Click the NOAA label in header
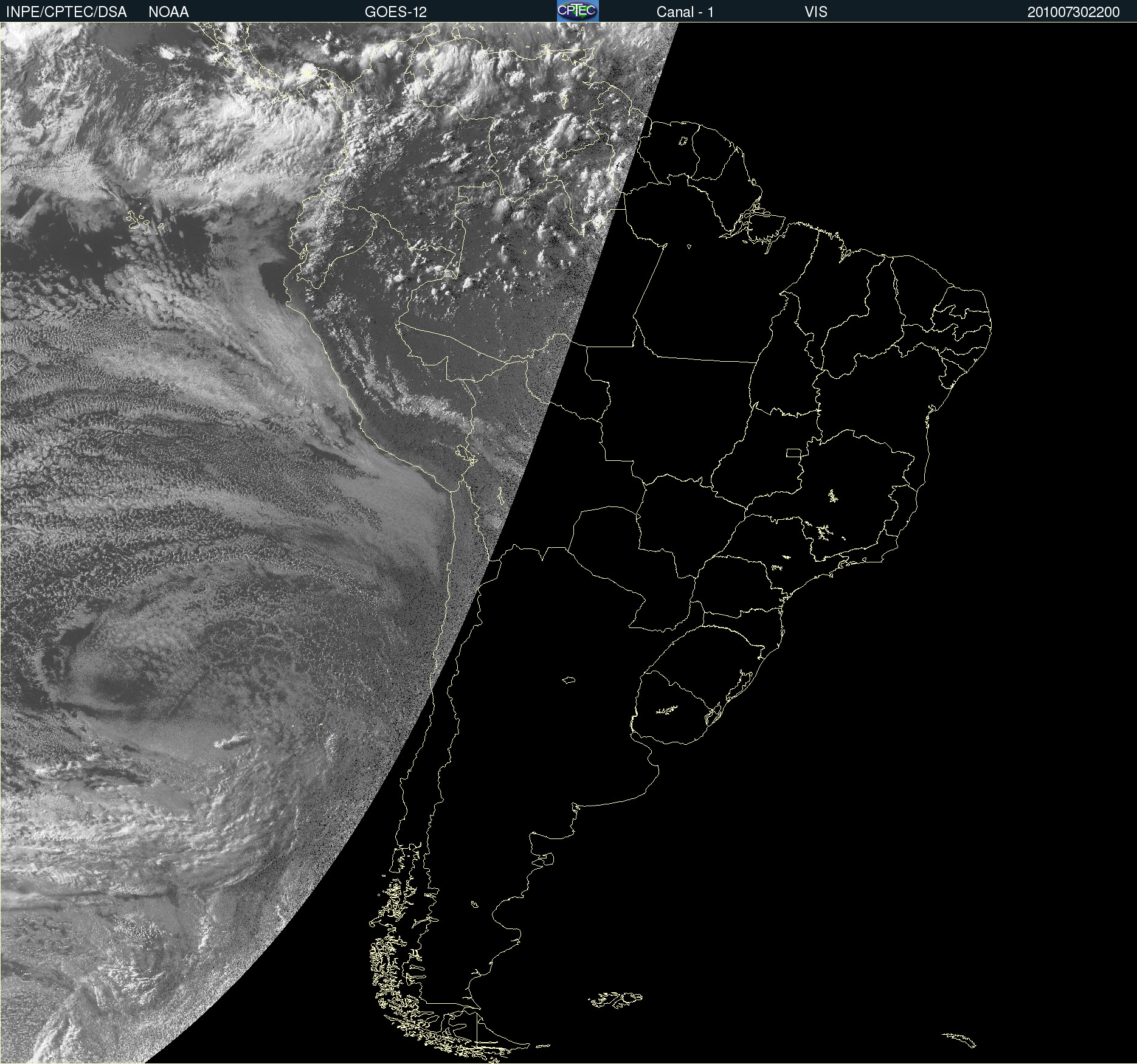Screen dimensions: 1137x1064 (168, 12)
